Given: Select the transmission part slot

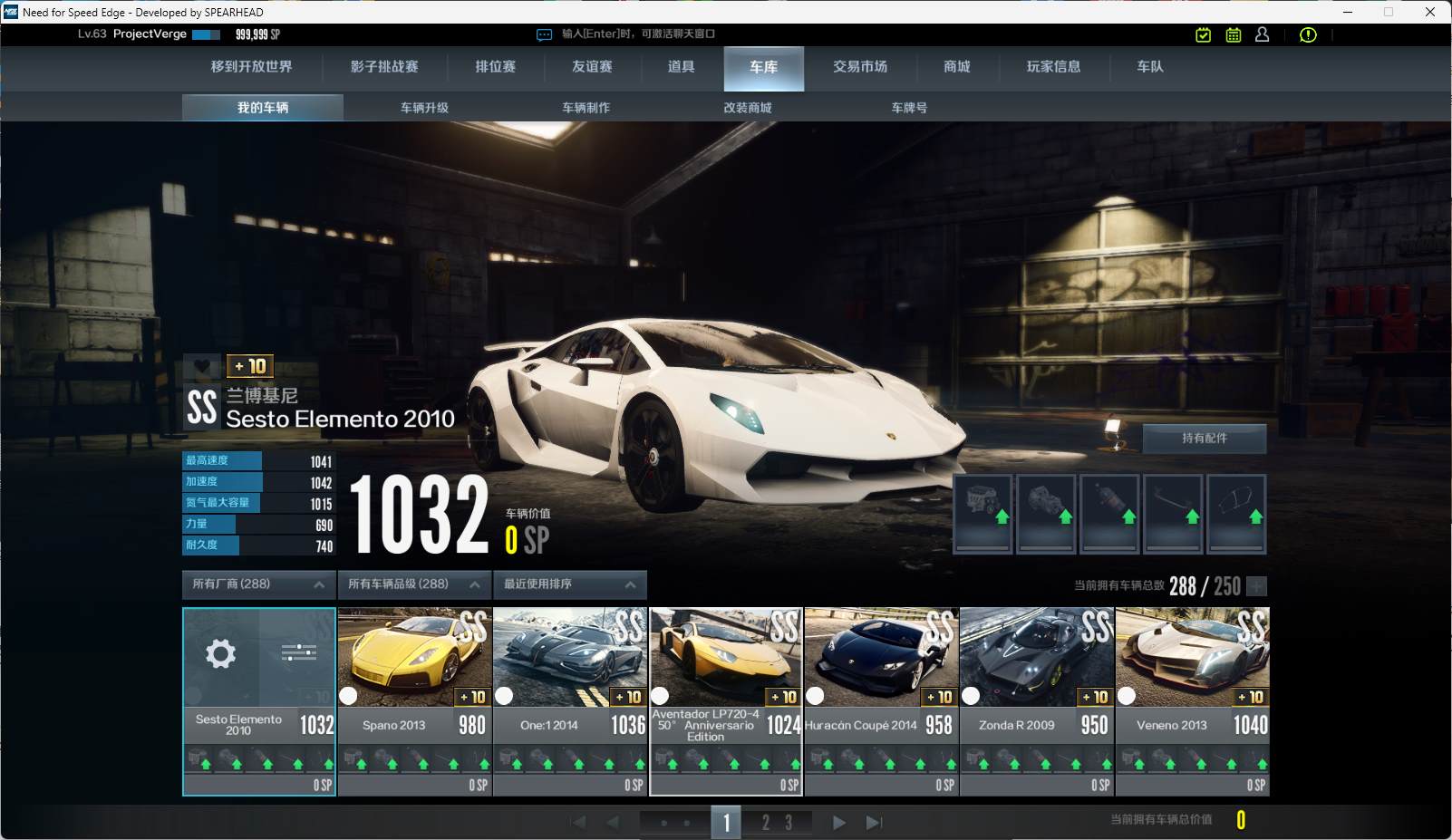Looking at the screenshot, I should click(x=1046, y=513).
